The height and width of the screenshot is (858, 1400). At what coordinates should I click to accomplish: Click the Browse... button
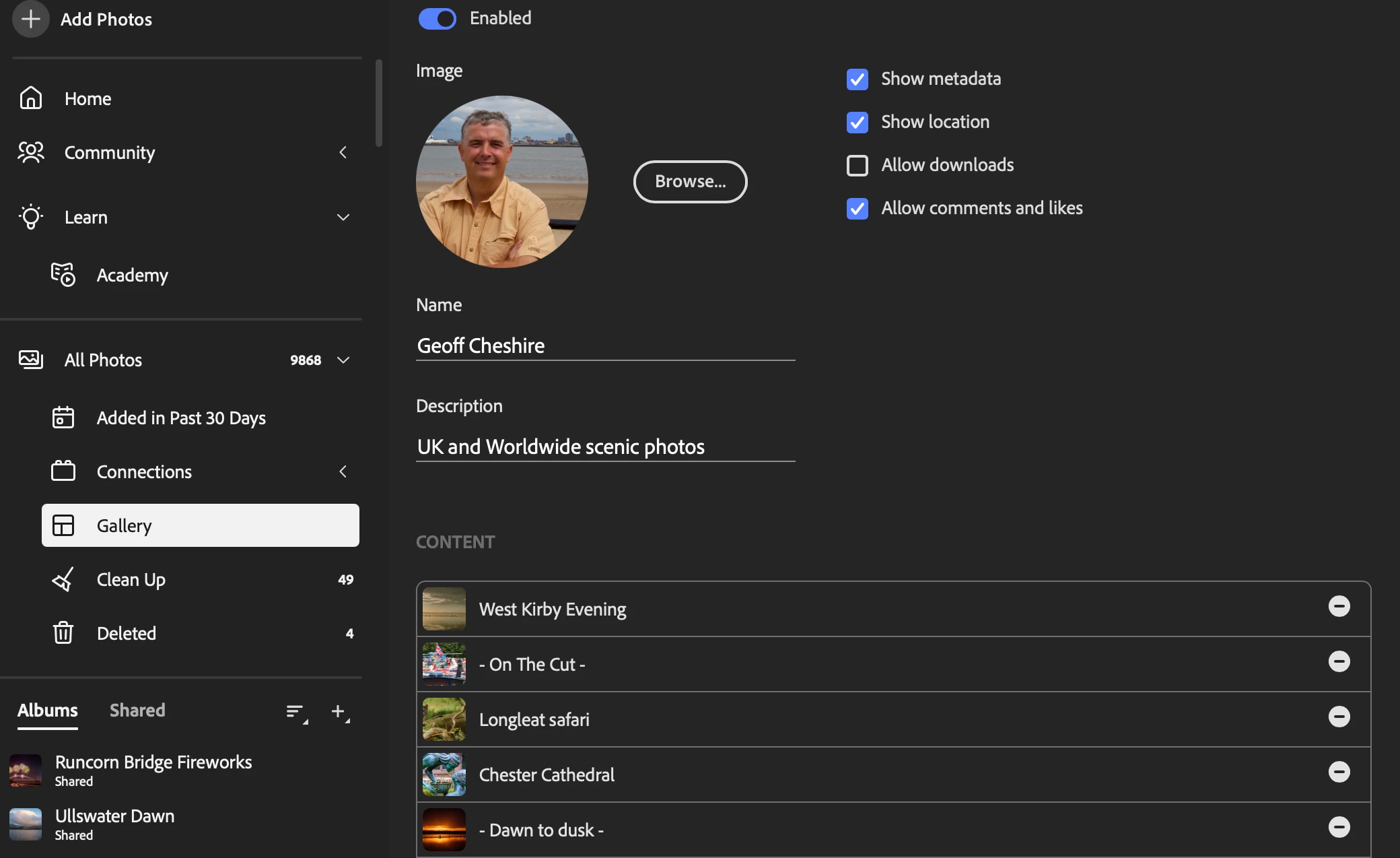click(690, 181)
